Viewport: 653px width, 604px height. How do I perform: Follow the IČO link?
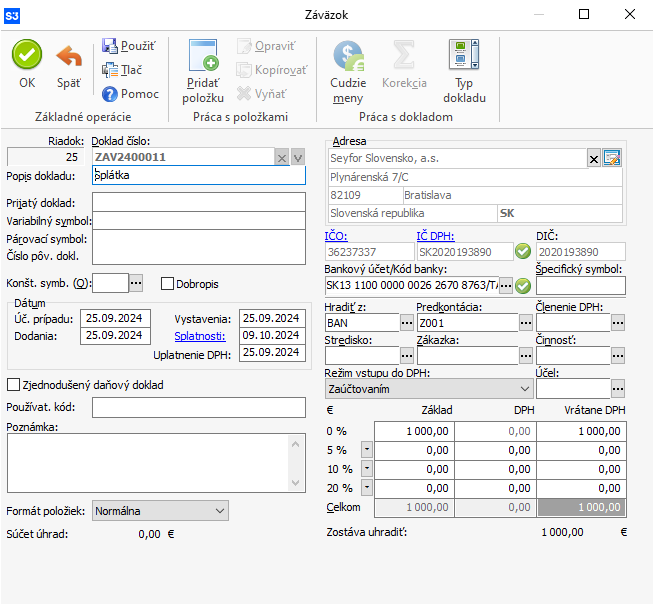click(x=336, y=236)
